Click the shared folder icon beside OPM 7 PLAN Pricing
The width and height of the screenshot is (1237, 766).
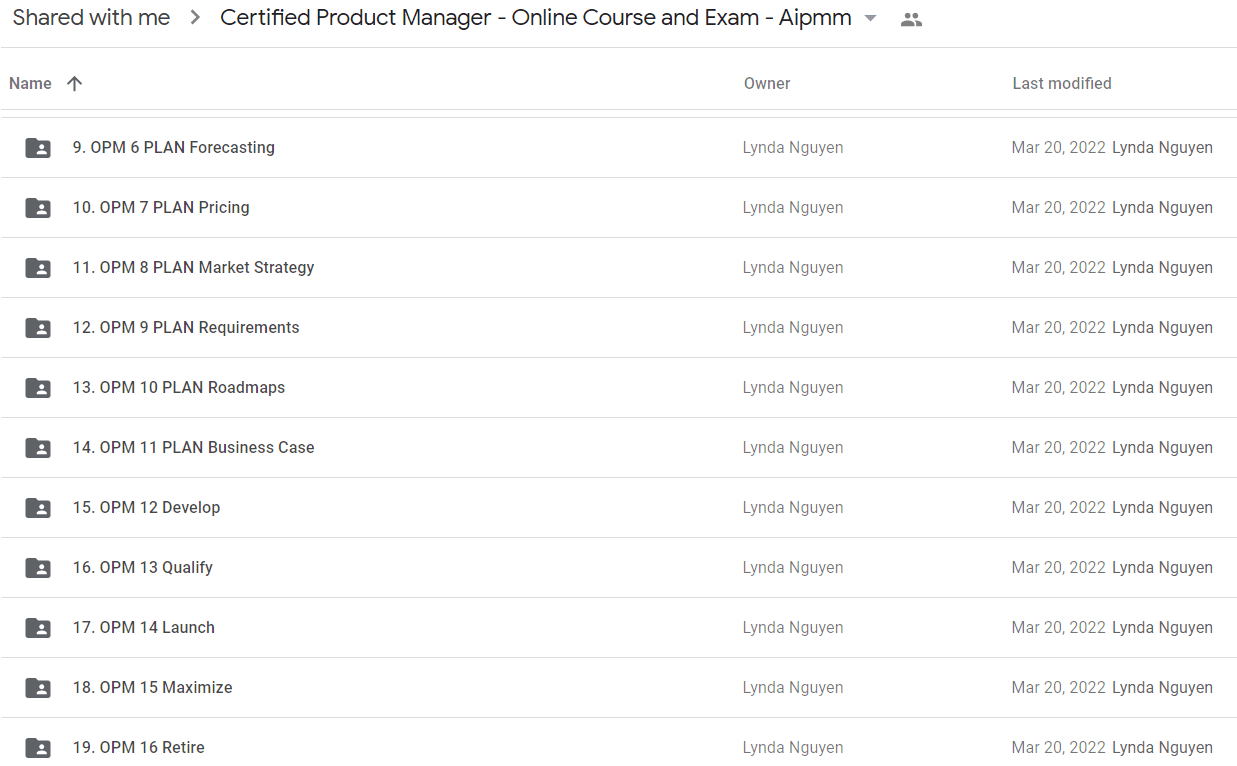click(38, 208)
